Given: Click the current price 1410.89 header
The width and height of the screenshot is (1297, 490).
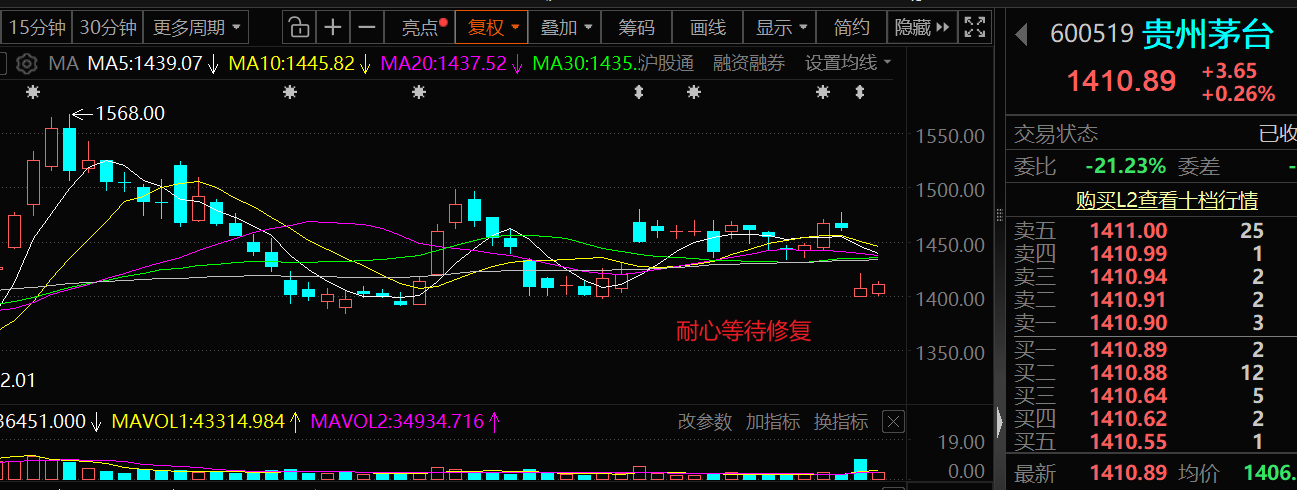Looking at the screenshot, I should (1122, 81).
